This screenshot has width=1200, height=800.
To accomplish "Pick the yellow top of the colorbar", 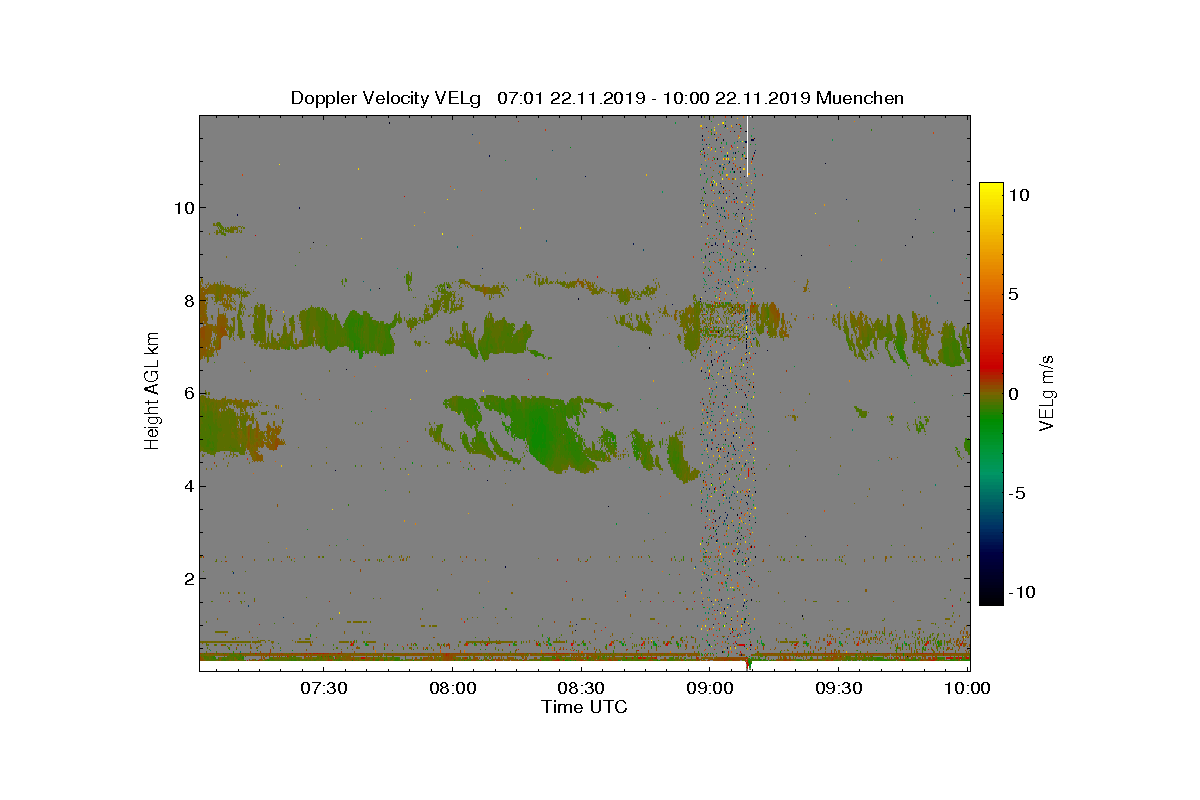I will click(x=991, y=190).
